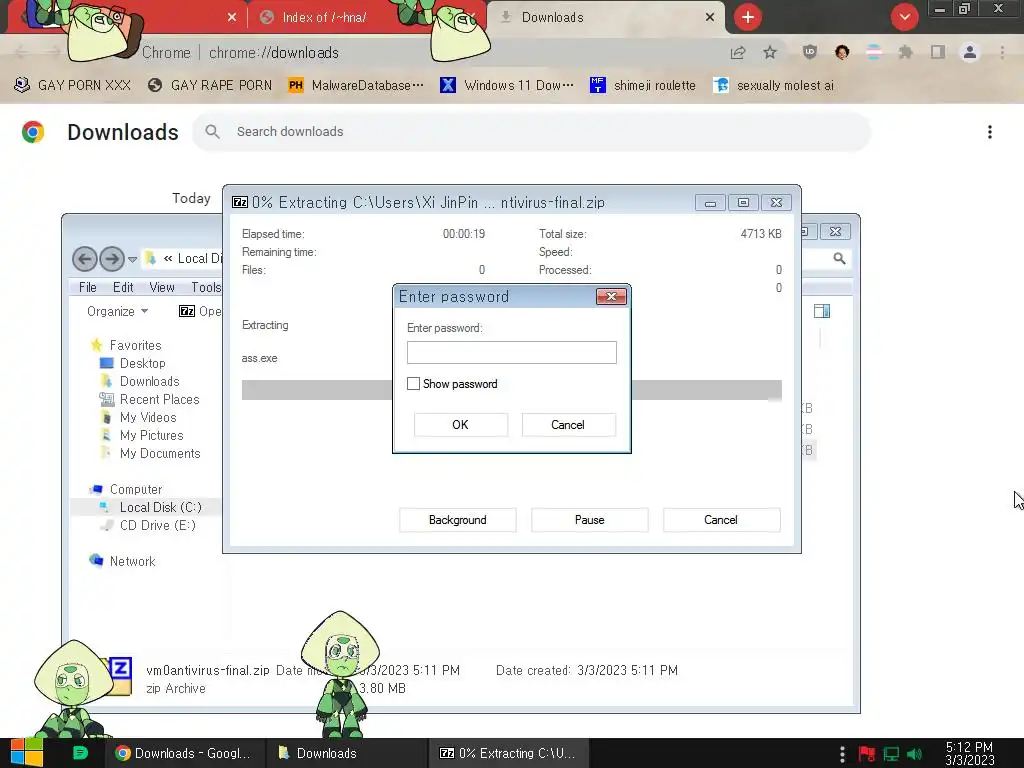Click the 7z Open button in the Explorer toolbar
This screenshot has width=1024, height=768.
pos(200,312)
